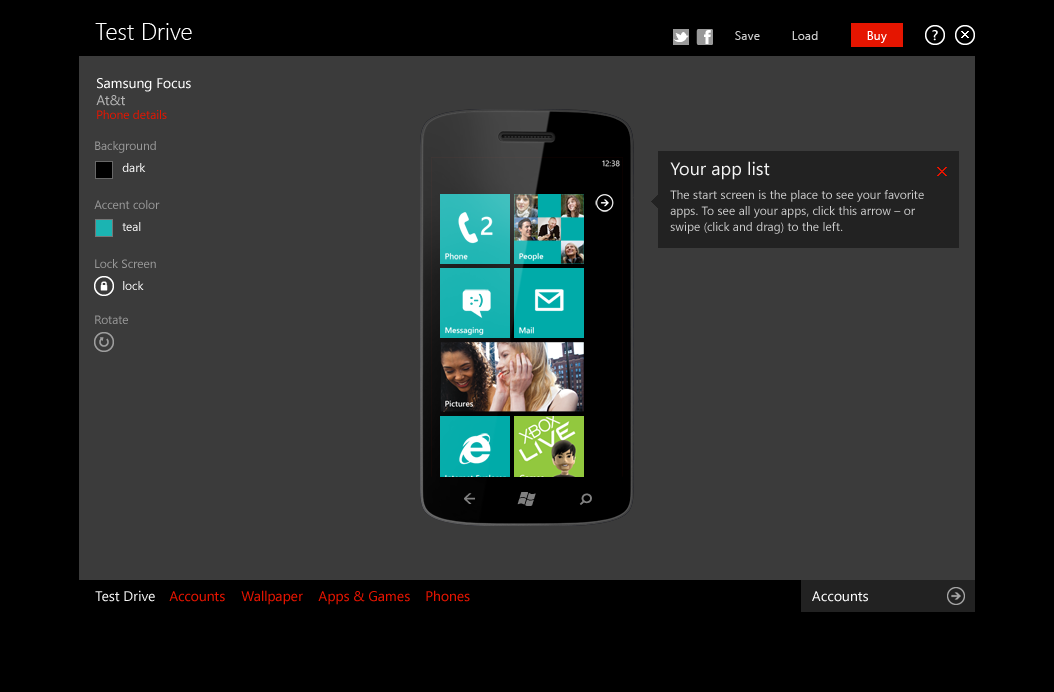This screenshot has width=1054, height=692.
Task: Open the Xbox Live tile
Action: tap(549, 447)
